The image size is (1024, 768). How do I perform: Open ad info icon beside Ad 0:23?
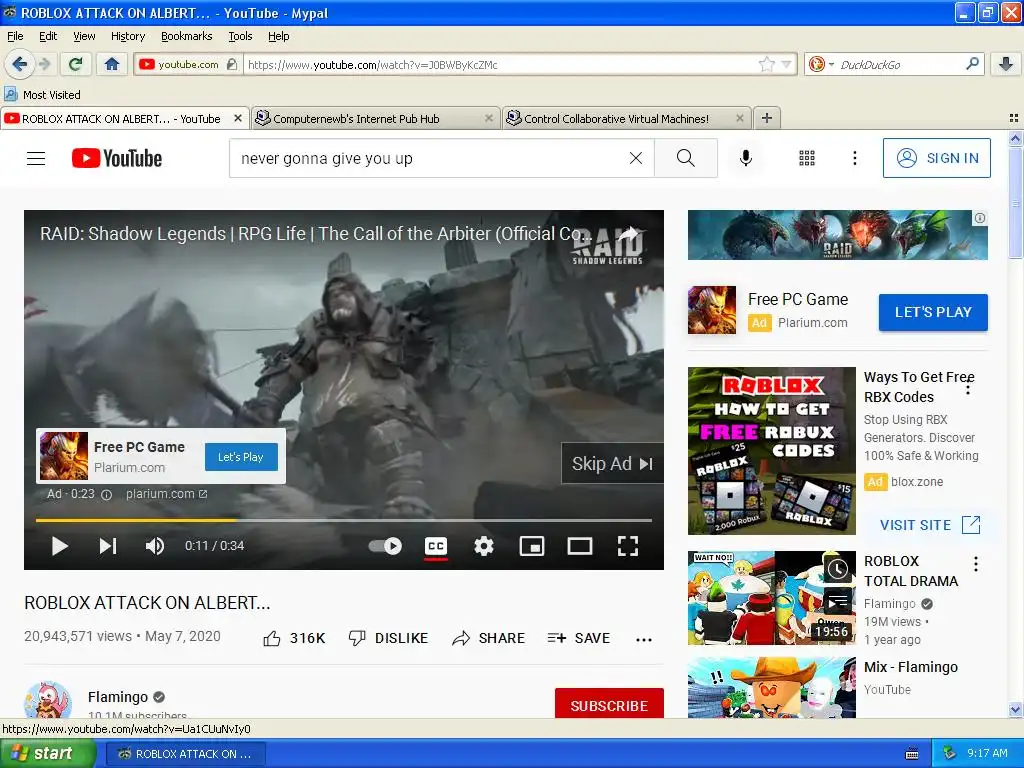106,494
